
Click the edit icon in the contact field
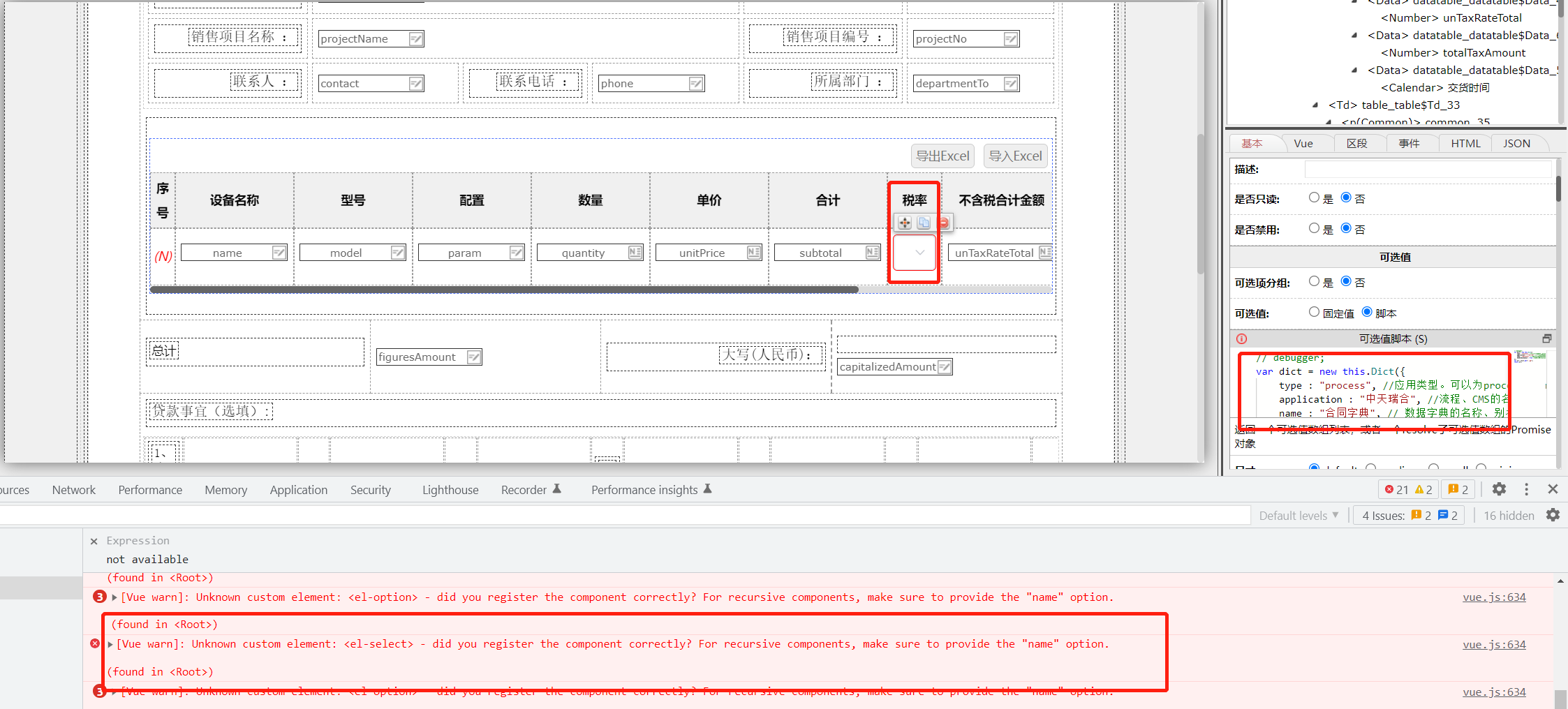coord(416,84)
